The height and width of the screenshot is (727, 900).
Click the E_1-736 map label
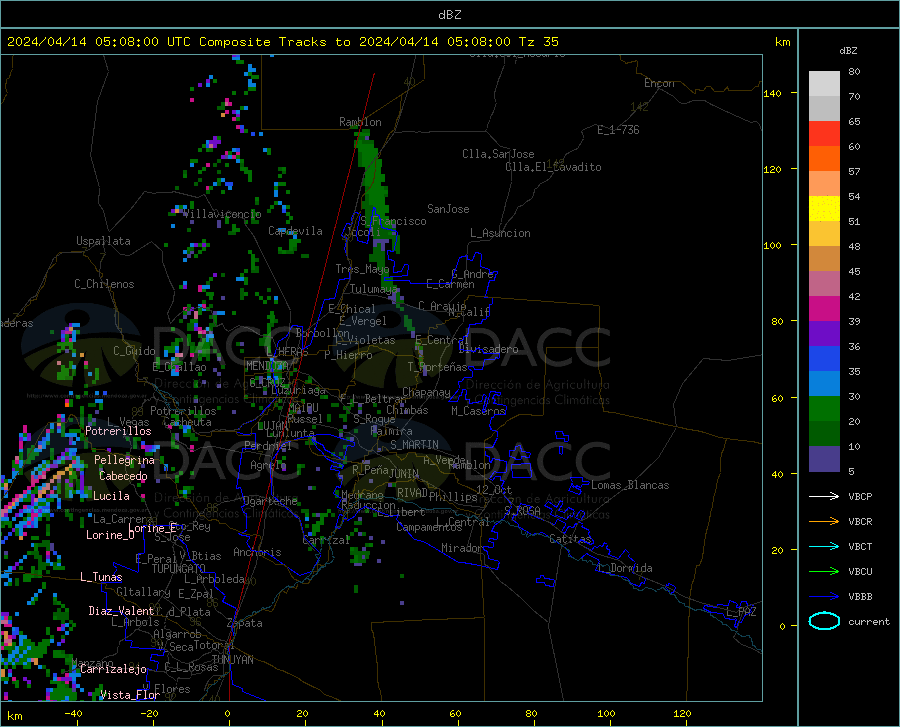tap(618, 130)
